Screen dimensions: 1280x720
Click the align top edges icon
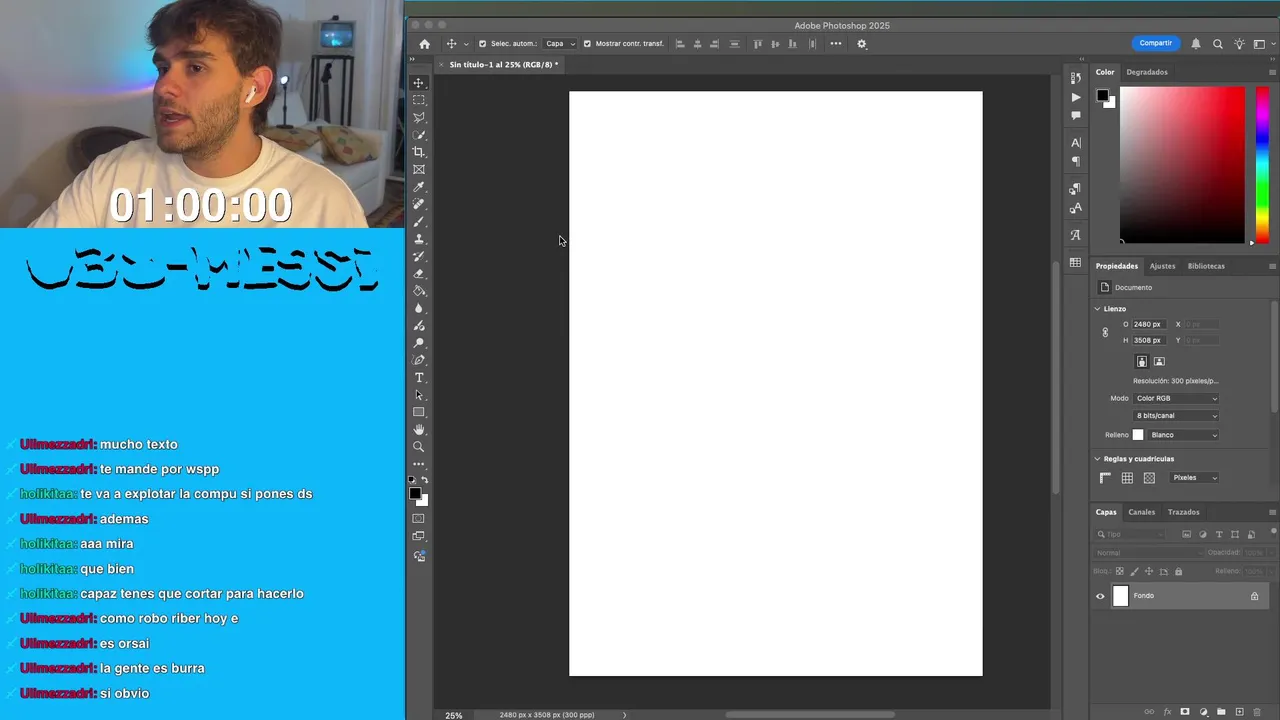pyautogui.click(x=757, y=44)
